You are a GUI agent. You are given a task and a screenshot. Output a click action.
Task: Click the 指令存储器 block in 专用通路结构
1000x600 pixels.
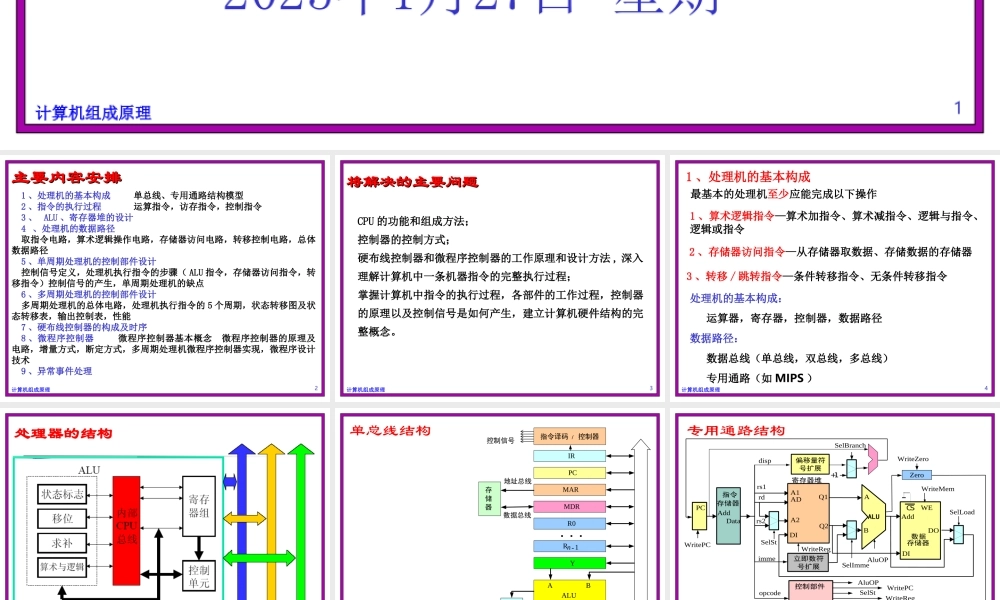[728, 515]
